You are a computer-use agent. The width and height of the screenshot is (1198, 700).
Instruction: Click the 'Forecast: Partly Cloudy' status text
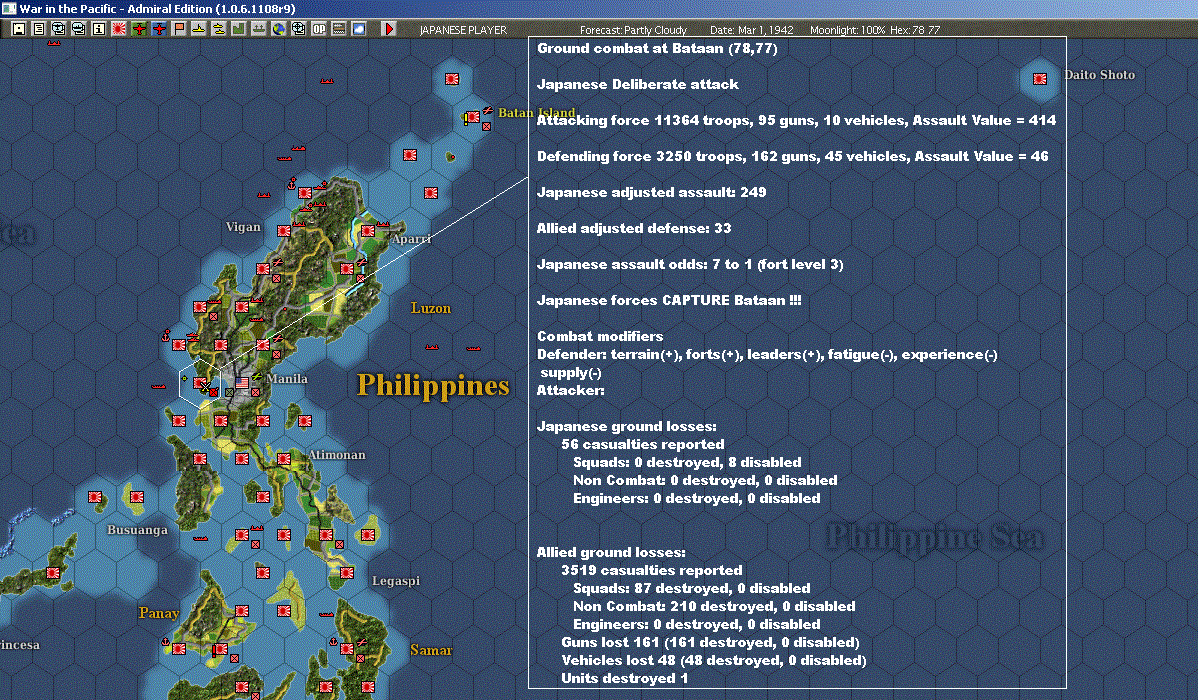[x=633, y=30]
